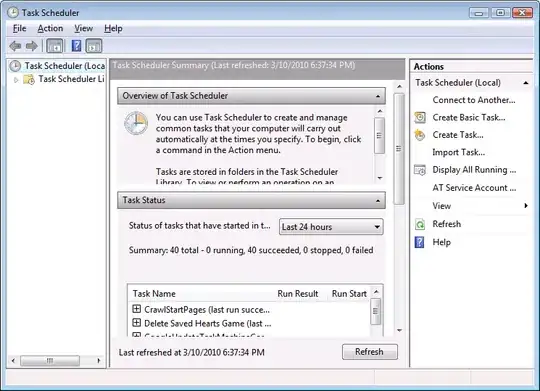The image size is (540, 391).
Task: Click the Run Result column header
Action: coord(298,294)
